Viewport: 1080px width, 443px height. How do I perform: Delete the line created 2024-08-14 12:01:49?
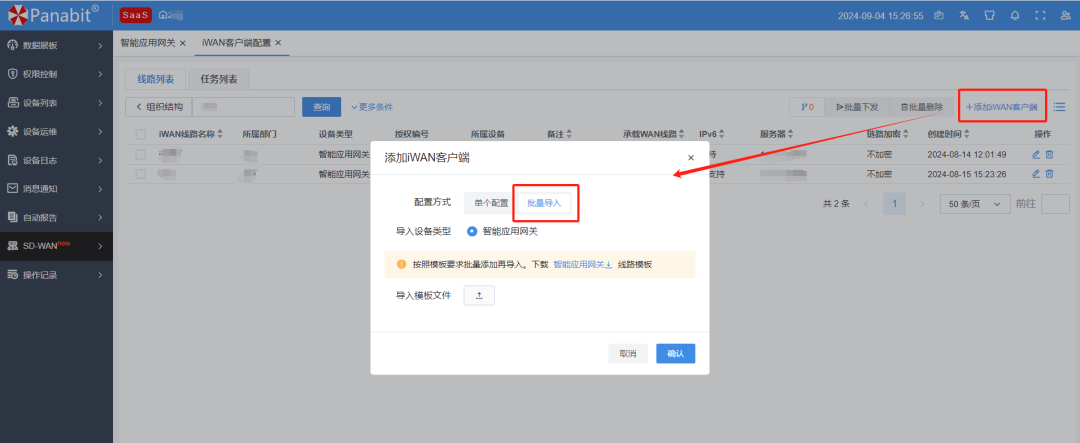pos(1050,154)
